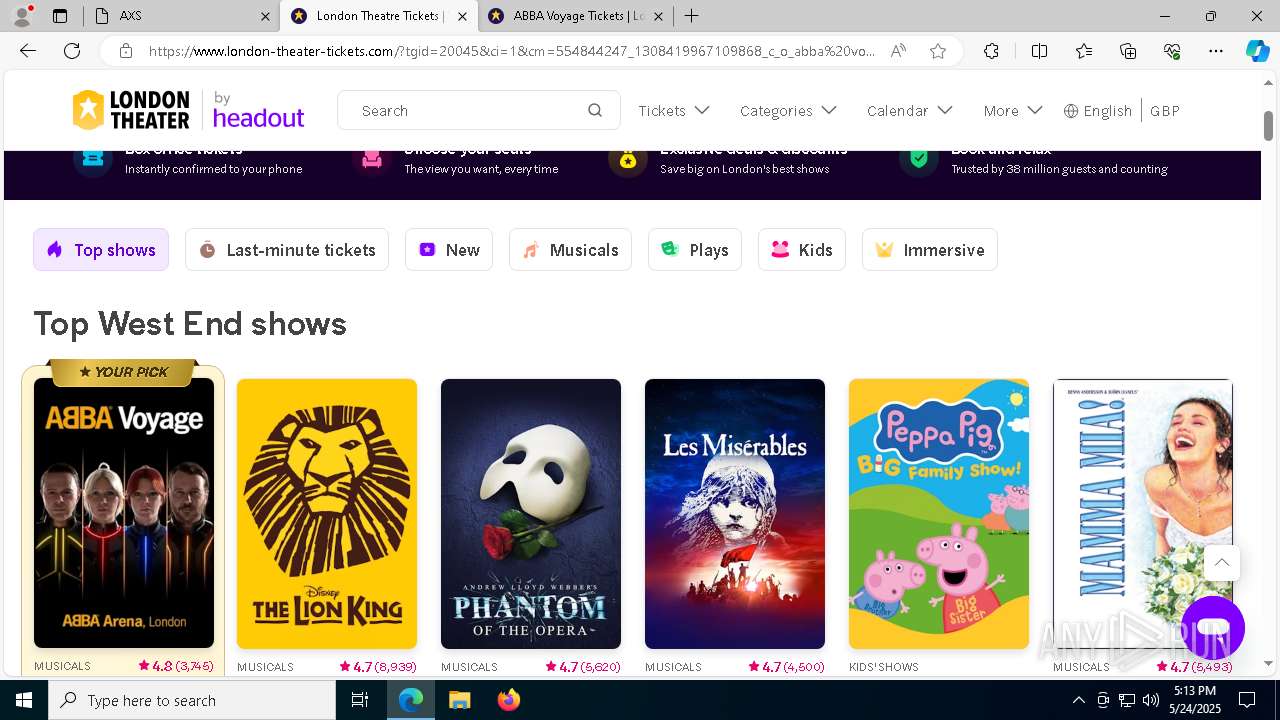This screenshot has height=720, width=1280.
Task: Open the Tab actions menu icon
Action: click(x=60, y=16)
